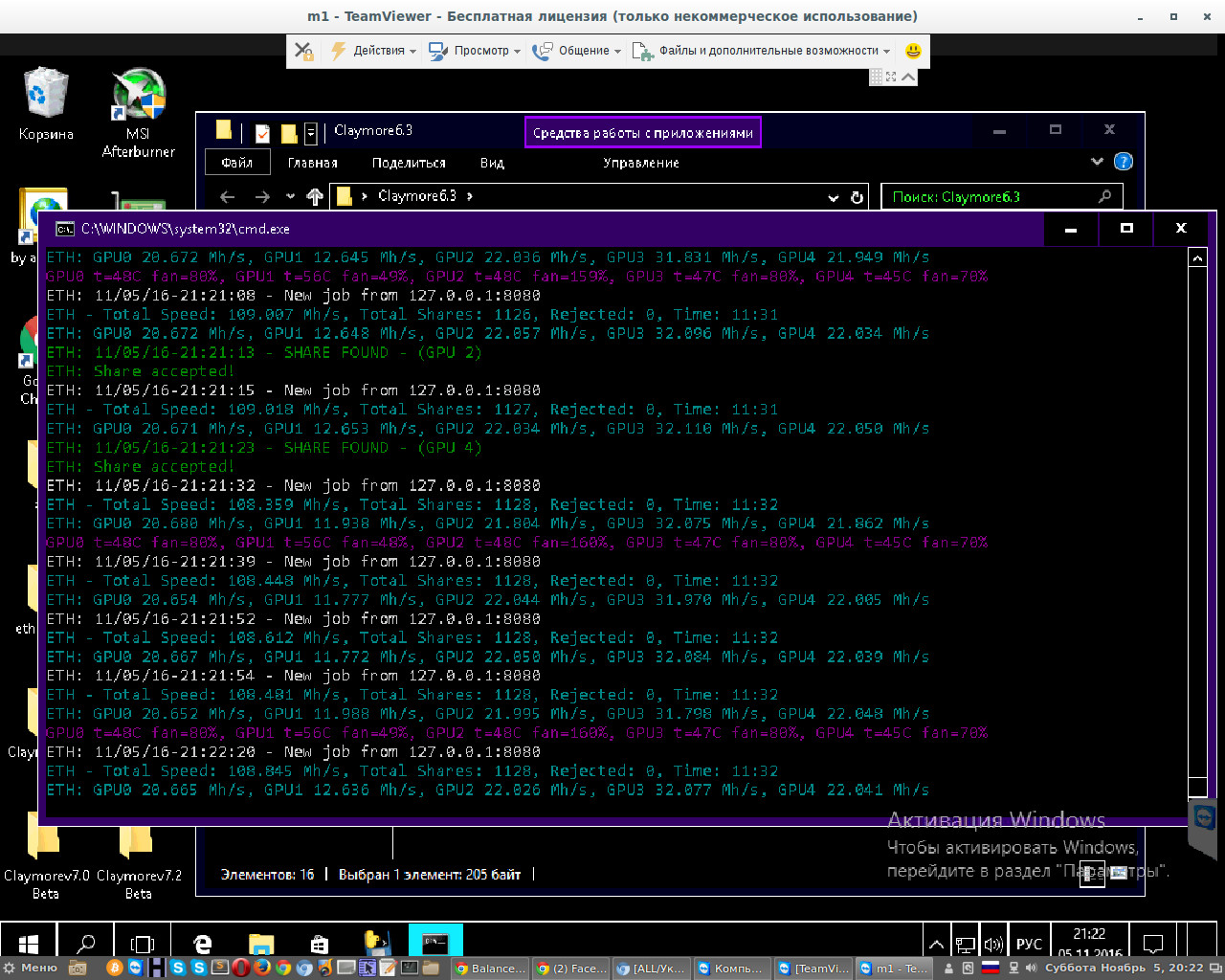Click the TeamViewer close session X icon
1225x980 pixels.
pos(303,51)
